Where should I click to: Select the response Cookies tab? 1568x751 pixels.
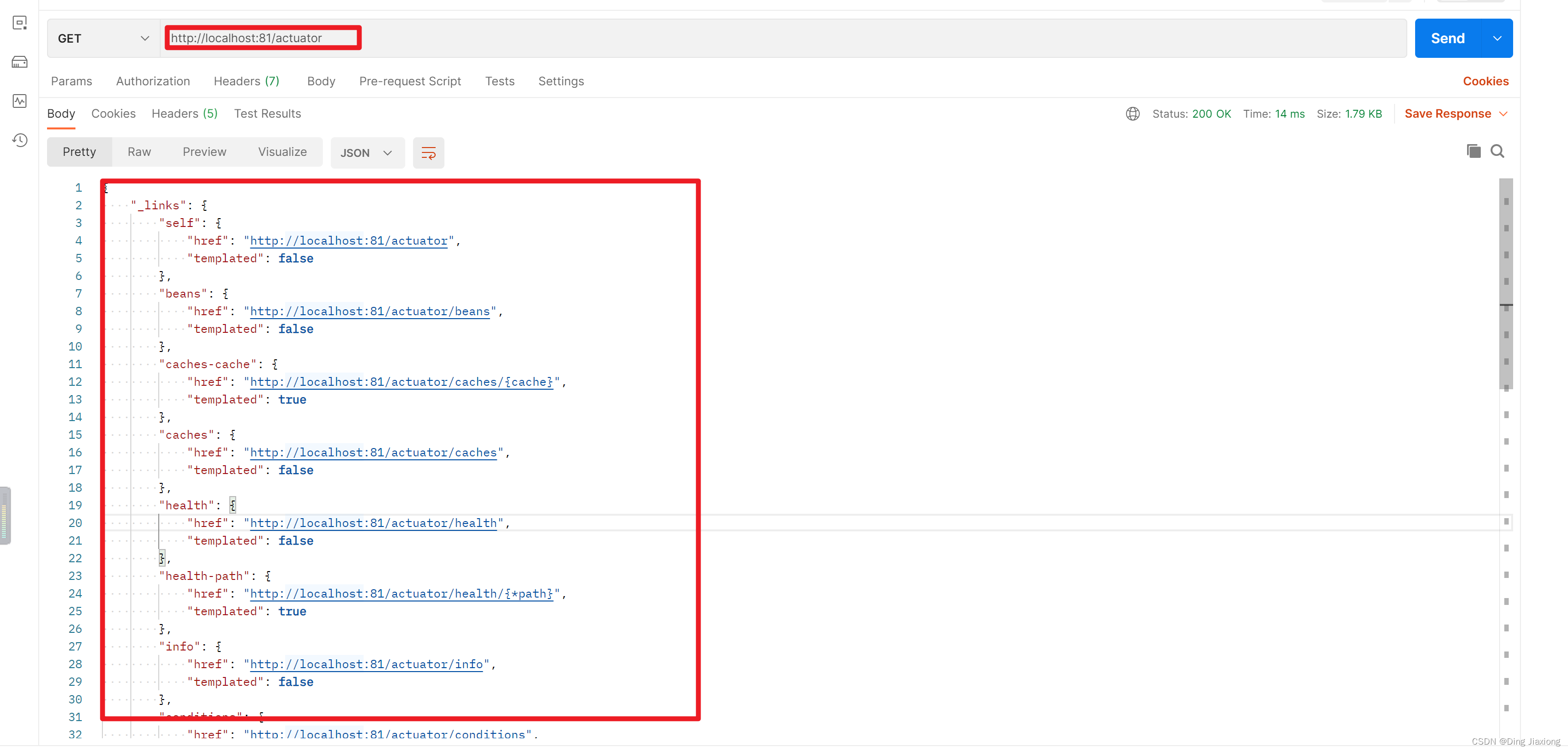tap(113, 114)
